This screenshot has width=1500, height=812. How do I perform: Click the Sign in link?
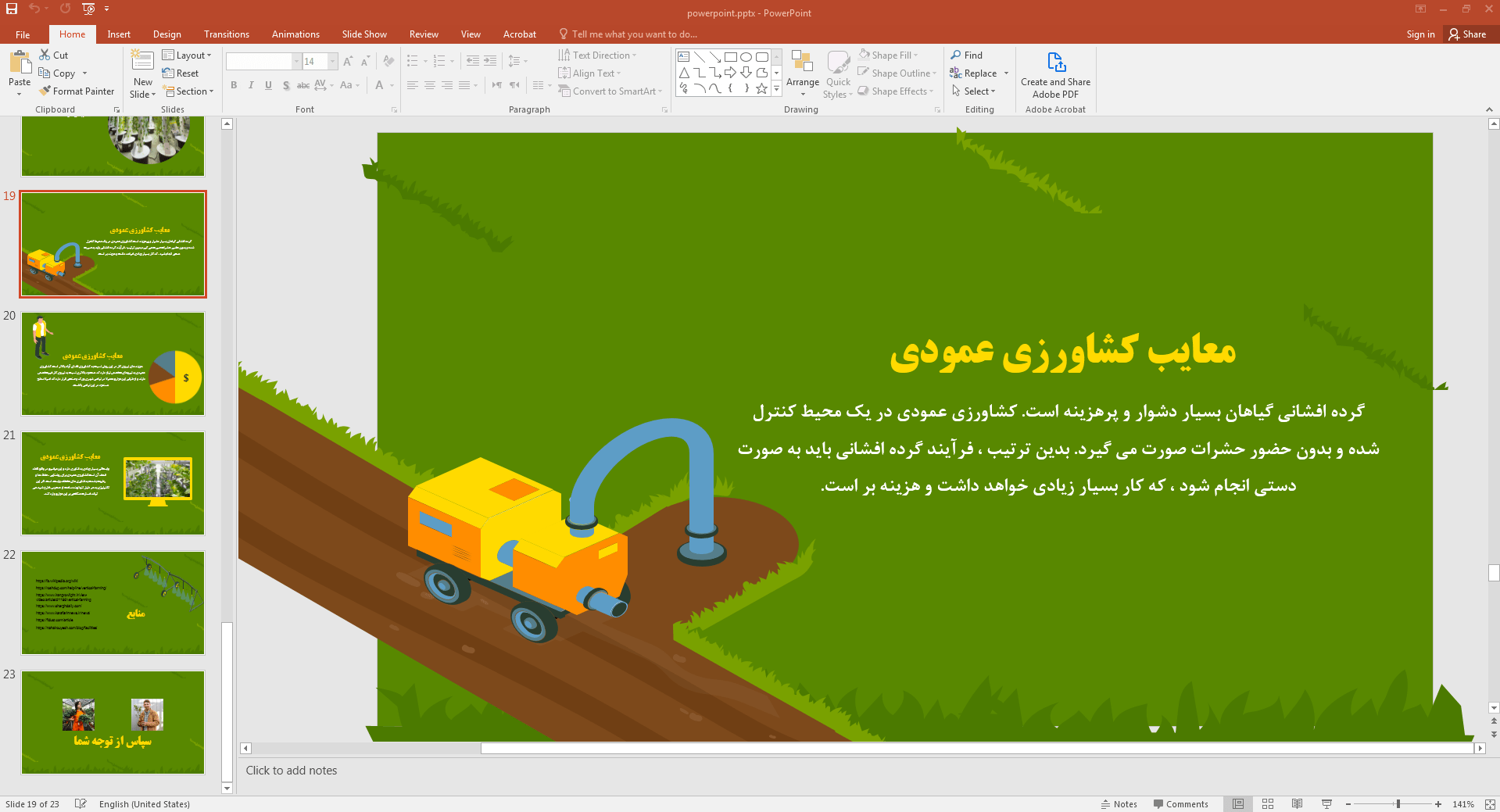(1420, 34)
